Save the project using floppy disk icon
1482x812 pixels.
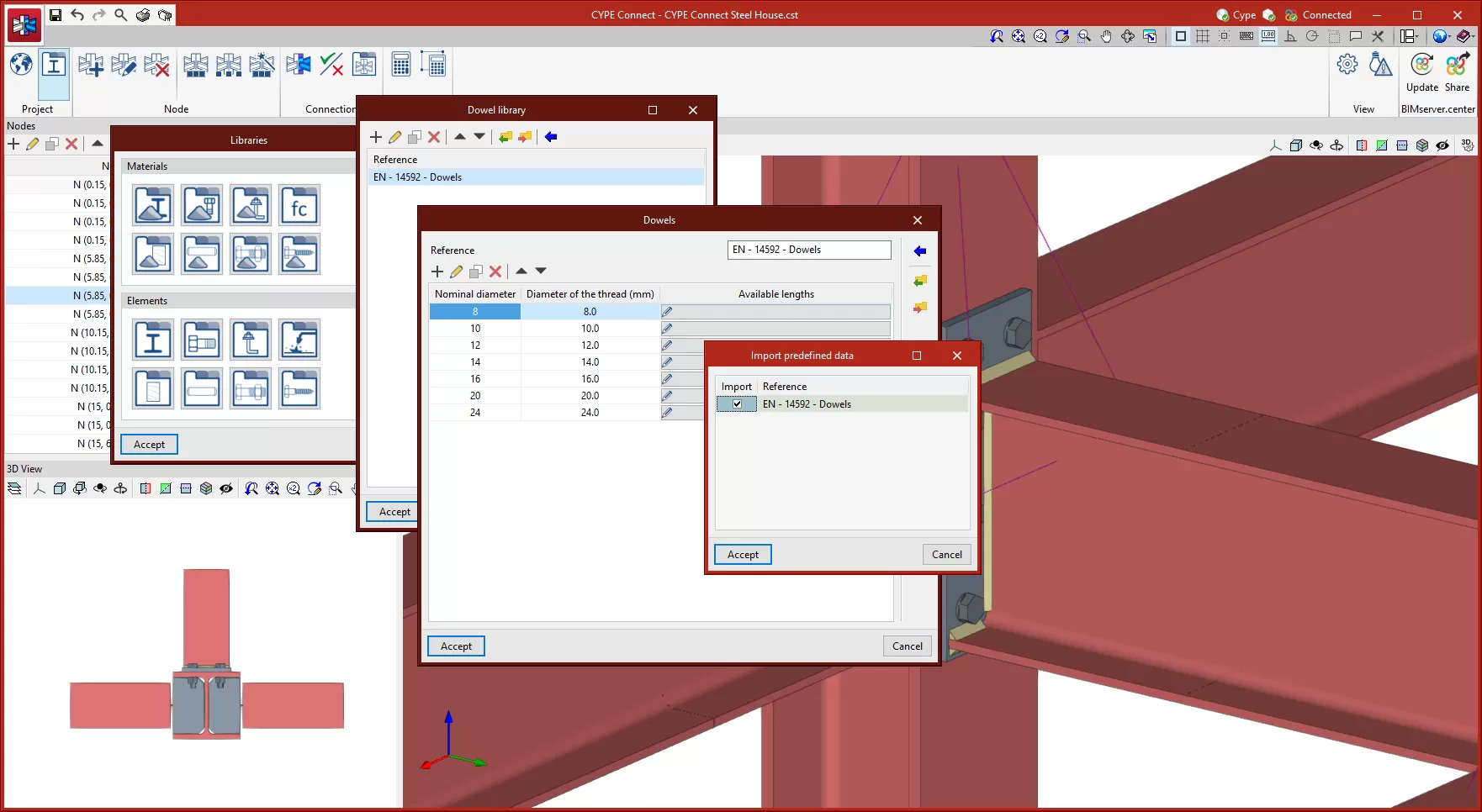(56, 15)
